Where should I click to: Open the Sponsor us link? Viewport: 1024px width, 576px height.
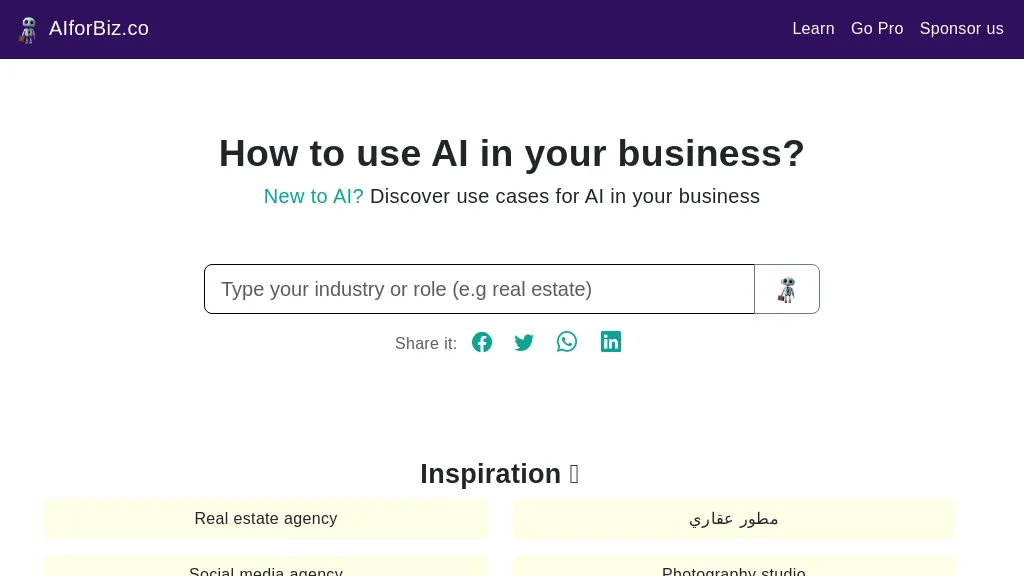(961, 29)
